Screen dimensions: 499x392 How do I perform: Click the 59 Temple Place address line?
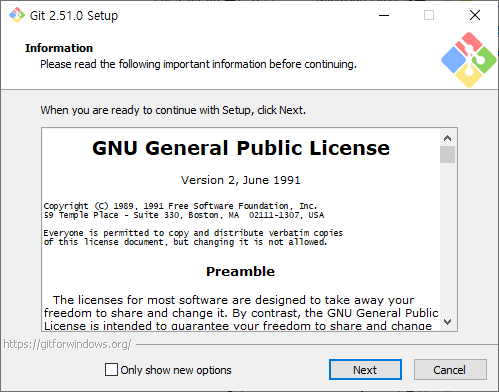[x=184, y=215]
